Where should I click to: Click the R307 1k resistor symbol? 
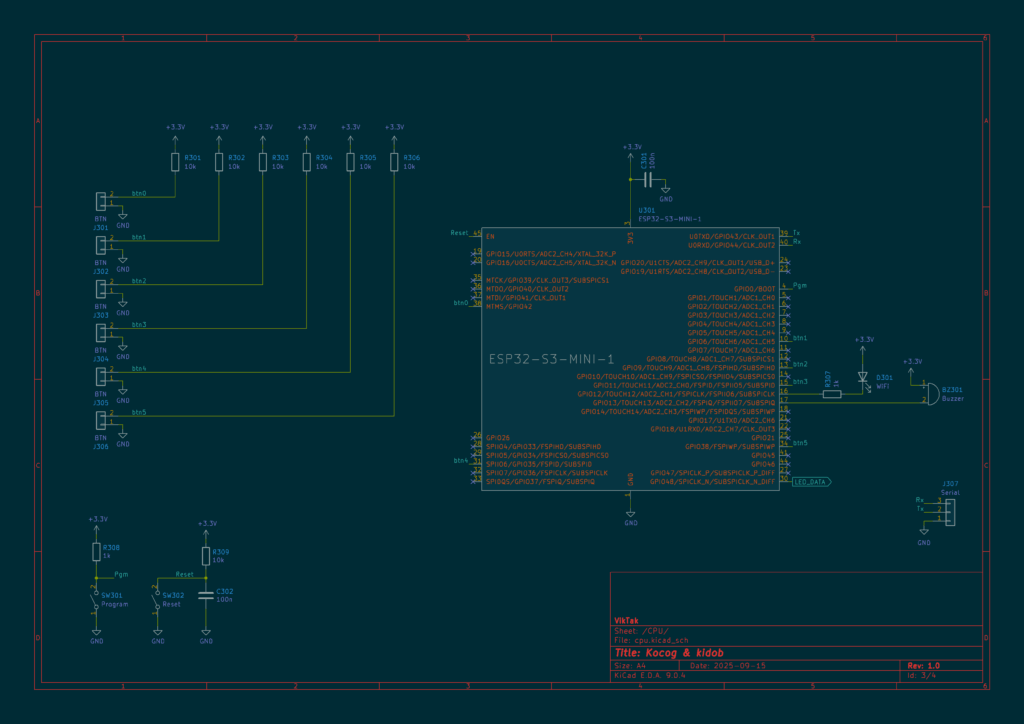coord(832,394)
